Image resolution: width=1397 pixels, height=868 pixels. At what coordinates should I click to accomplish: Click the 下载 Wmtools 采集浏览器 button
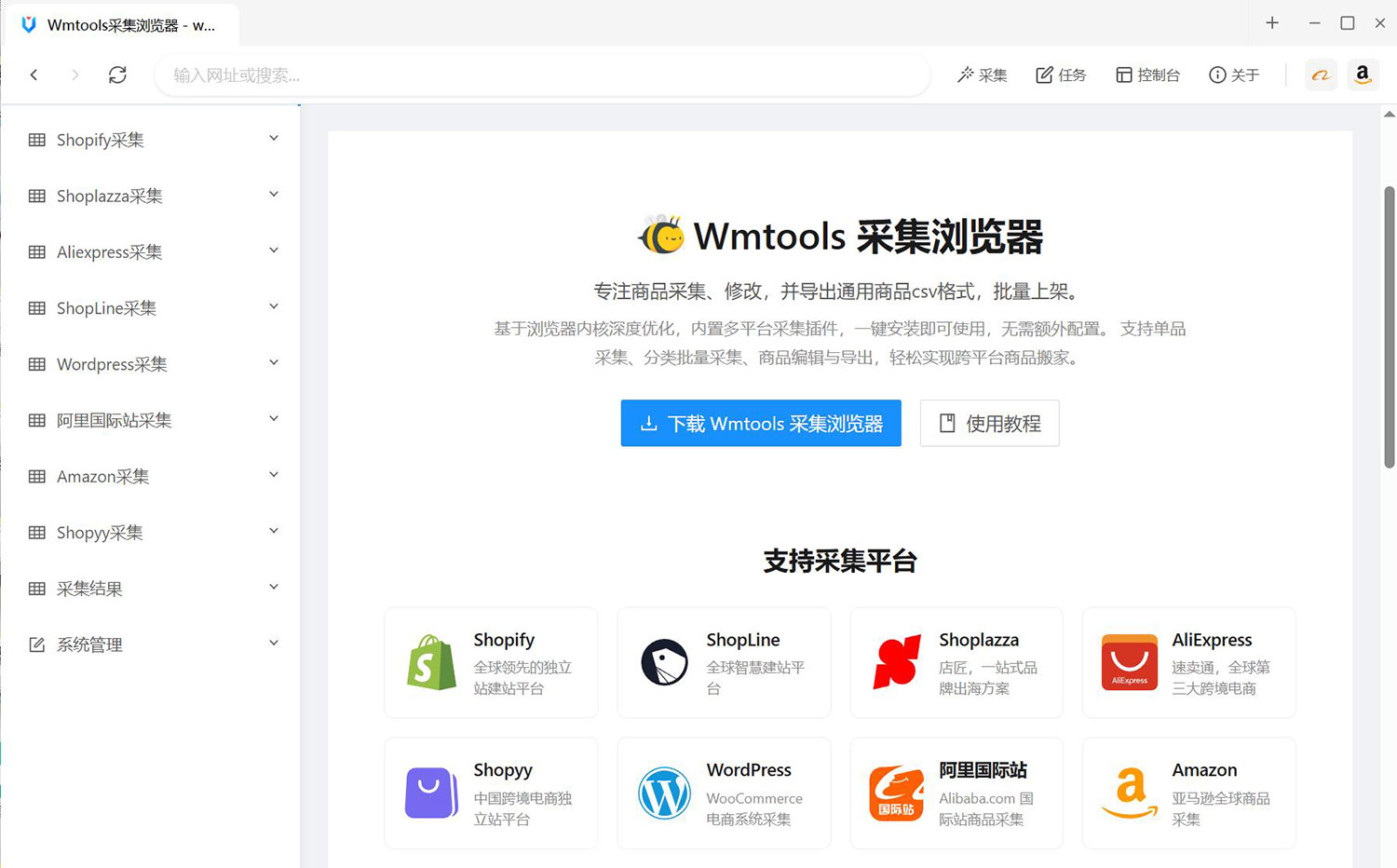pos(761,423)
